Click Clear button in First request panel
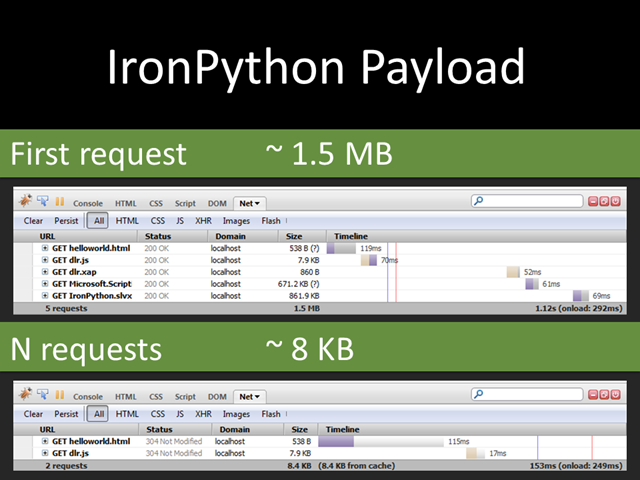640x480 pixels. pyautogui.click(x=33, y=221)
